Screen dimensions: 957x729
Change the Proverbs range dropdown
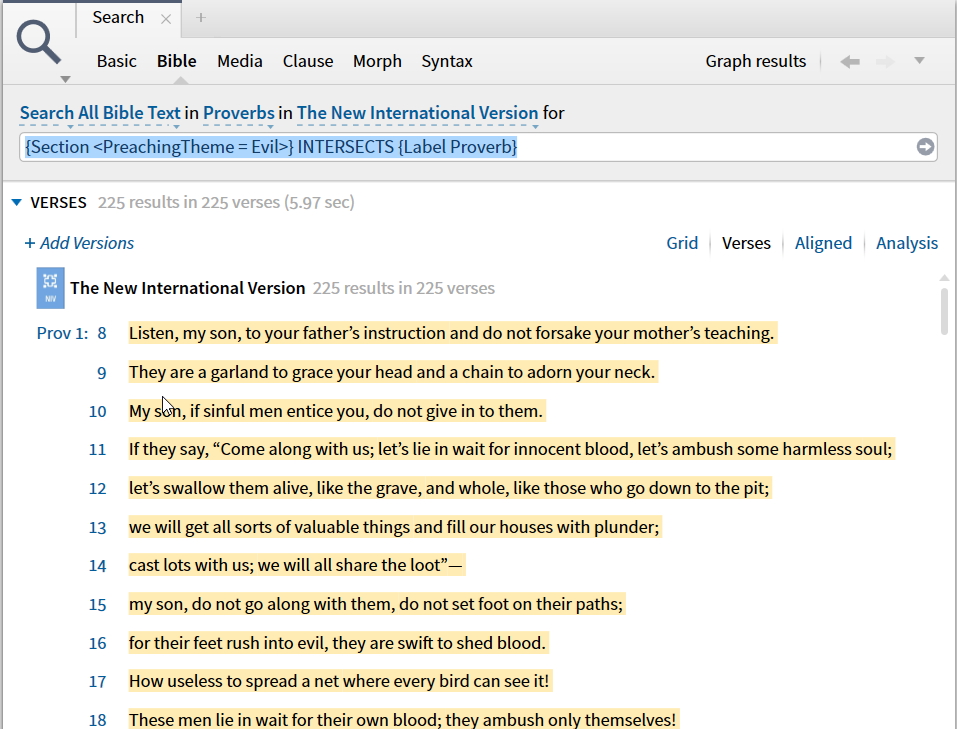click(x=239, y=113)
